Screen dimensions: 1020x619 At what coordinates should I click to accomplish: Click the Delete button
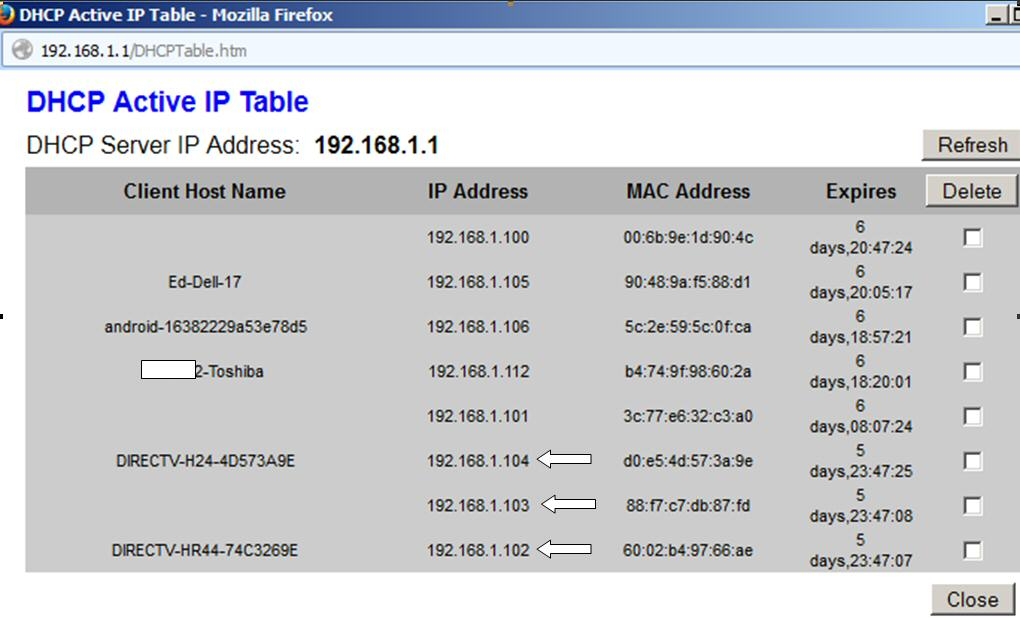click(x=971, y=192)
